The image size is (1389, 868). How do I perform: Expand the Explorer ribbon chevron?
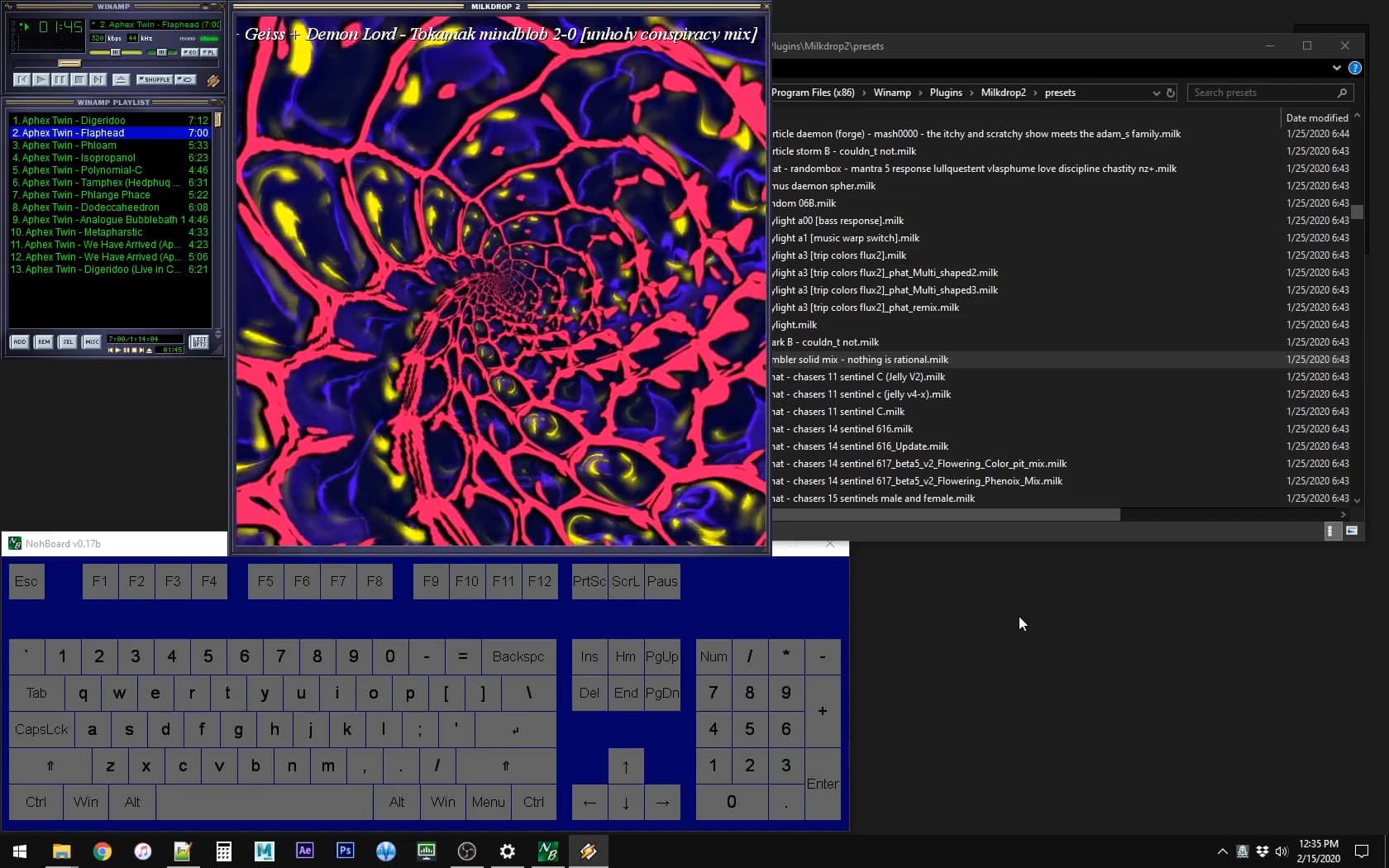coord(1336,68)
